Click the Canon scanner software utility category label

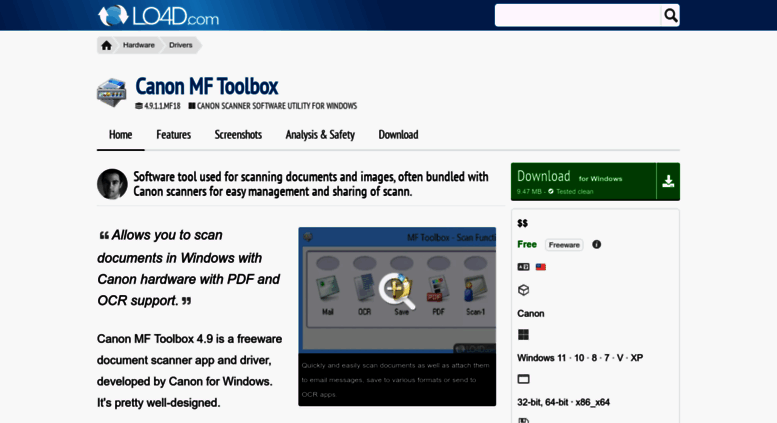pyautogui.click(x=273, y=106)
